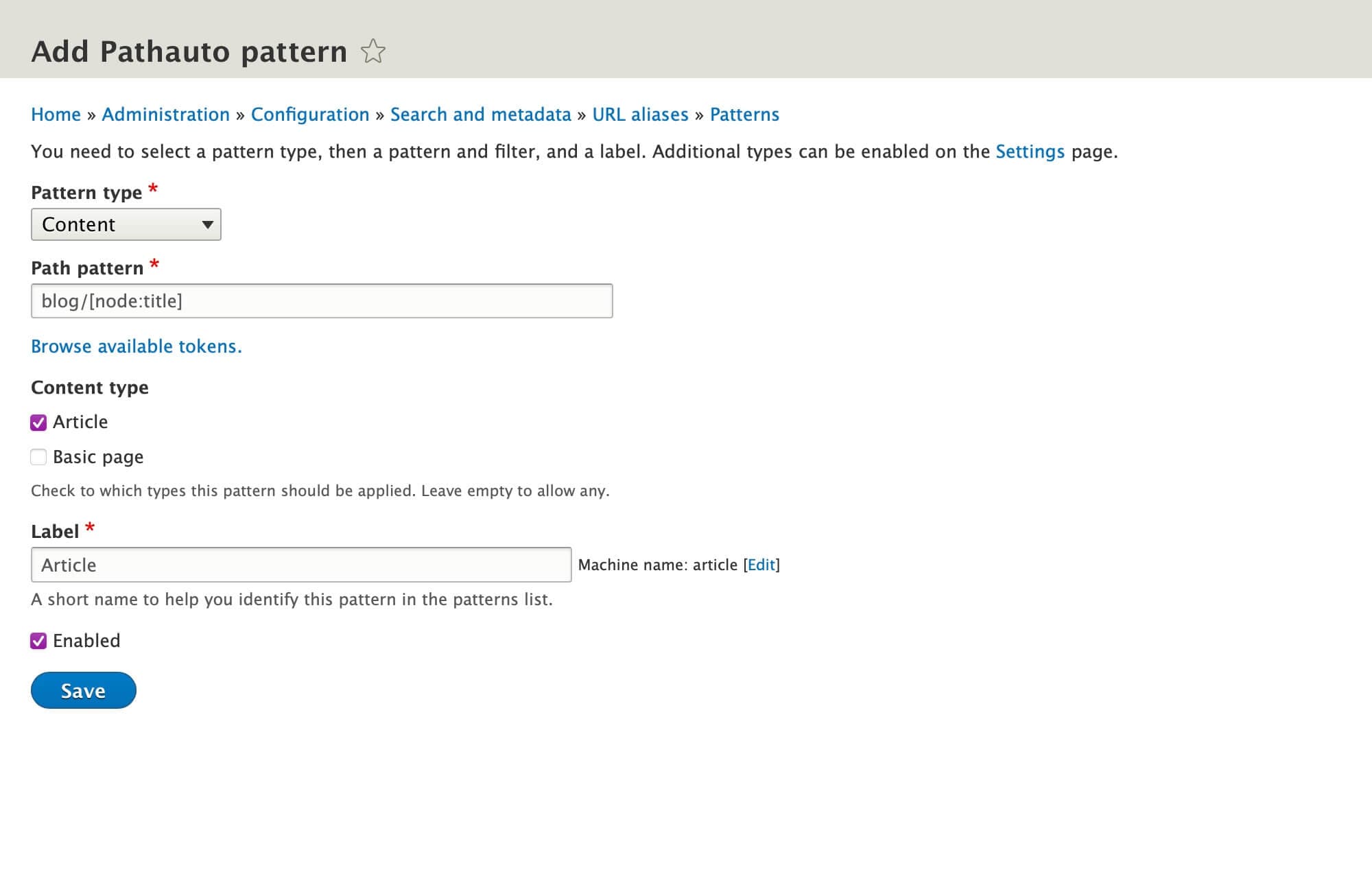The image size is (1372, 892).
Task: Star this page as a favorite shortcut
Action: coord(373,51)
